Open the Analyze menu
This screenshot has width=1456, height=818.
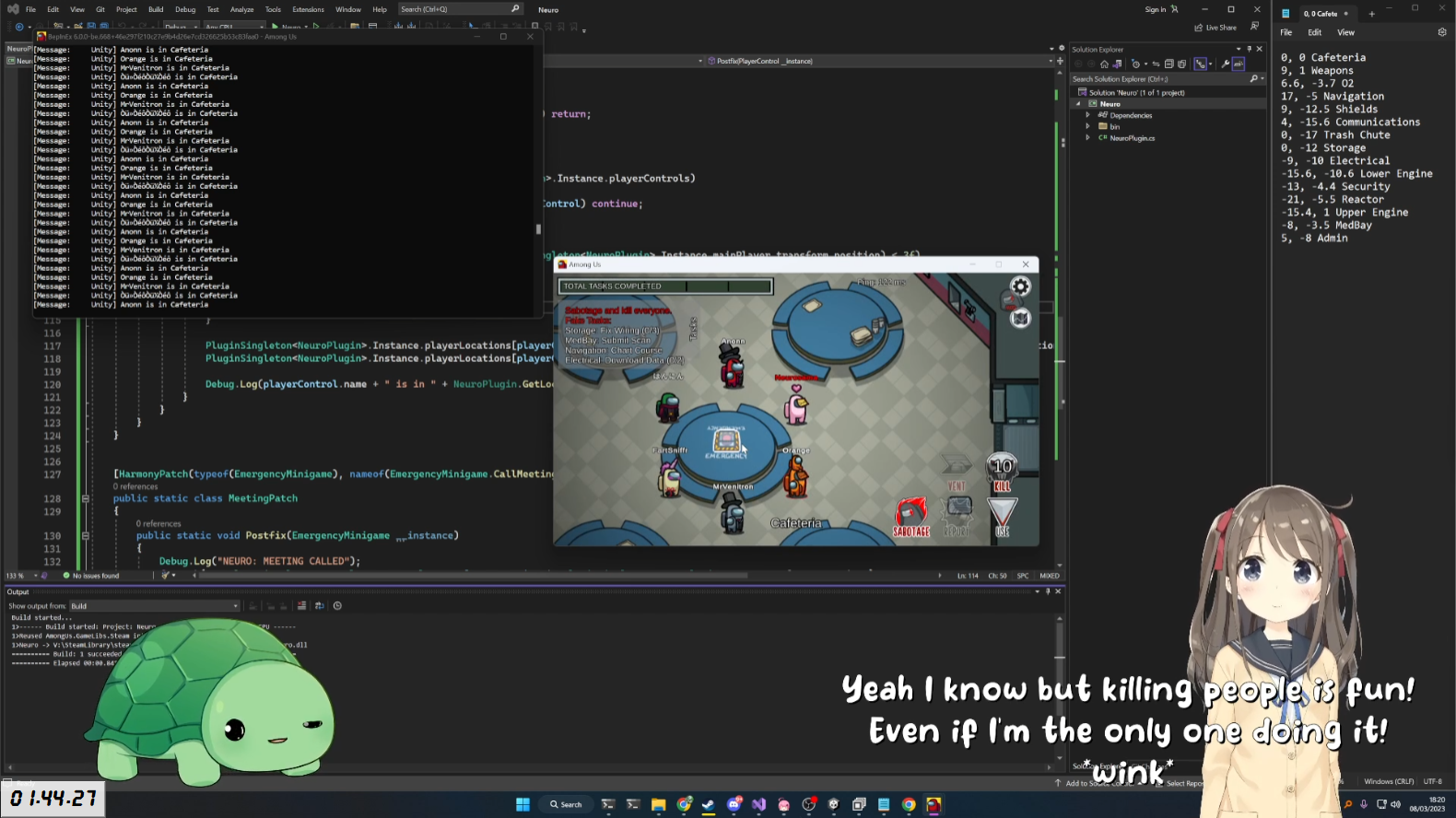pyautogui.click(x=241, y=9)
